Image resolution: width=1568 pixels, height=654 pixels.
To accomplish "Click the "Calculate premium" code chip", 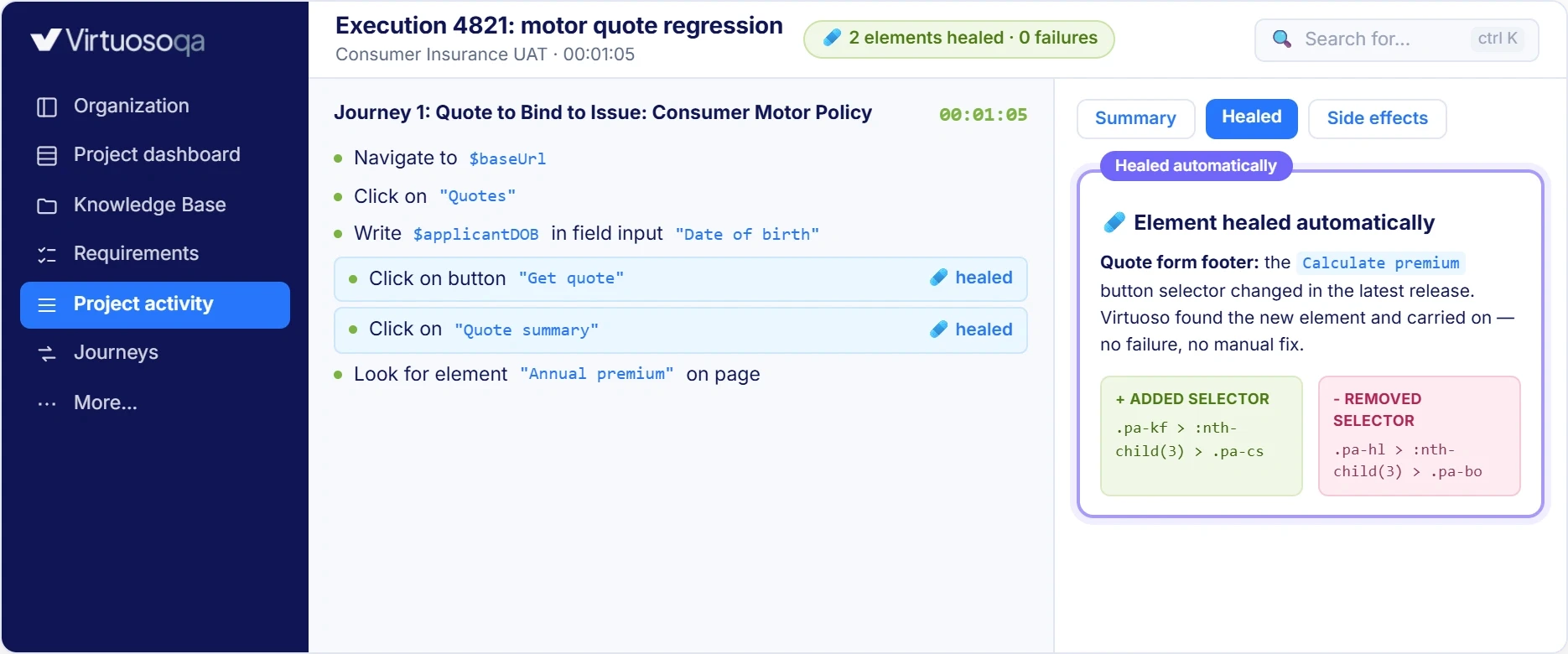I will [1381, 263].
